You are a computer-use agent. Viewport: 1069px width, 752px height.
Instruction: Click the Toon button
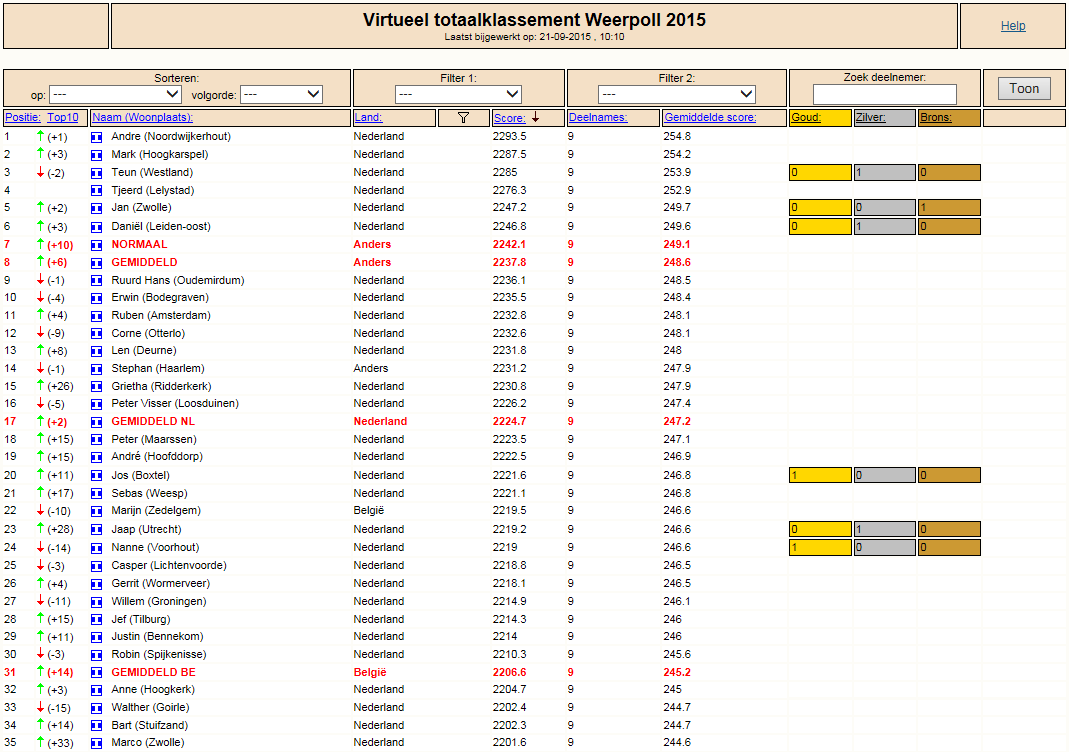pos(1024,89)
